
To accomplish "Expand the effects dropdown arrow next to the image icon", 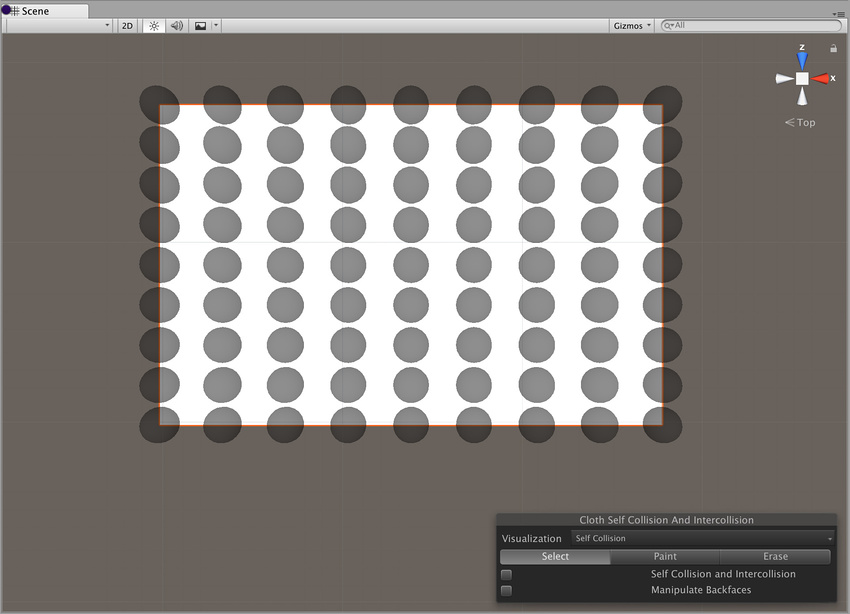I will pyautogui.click(x=214, y=25).
